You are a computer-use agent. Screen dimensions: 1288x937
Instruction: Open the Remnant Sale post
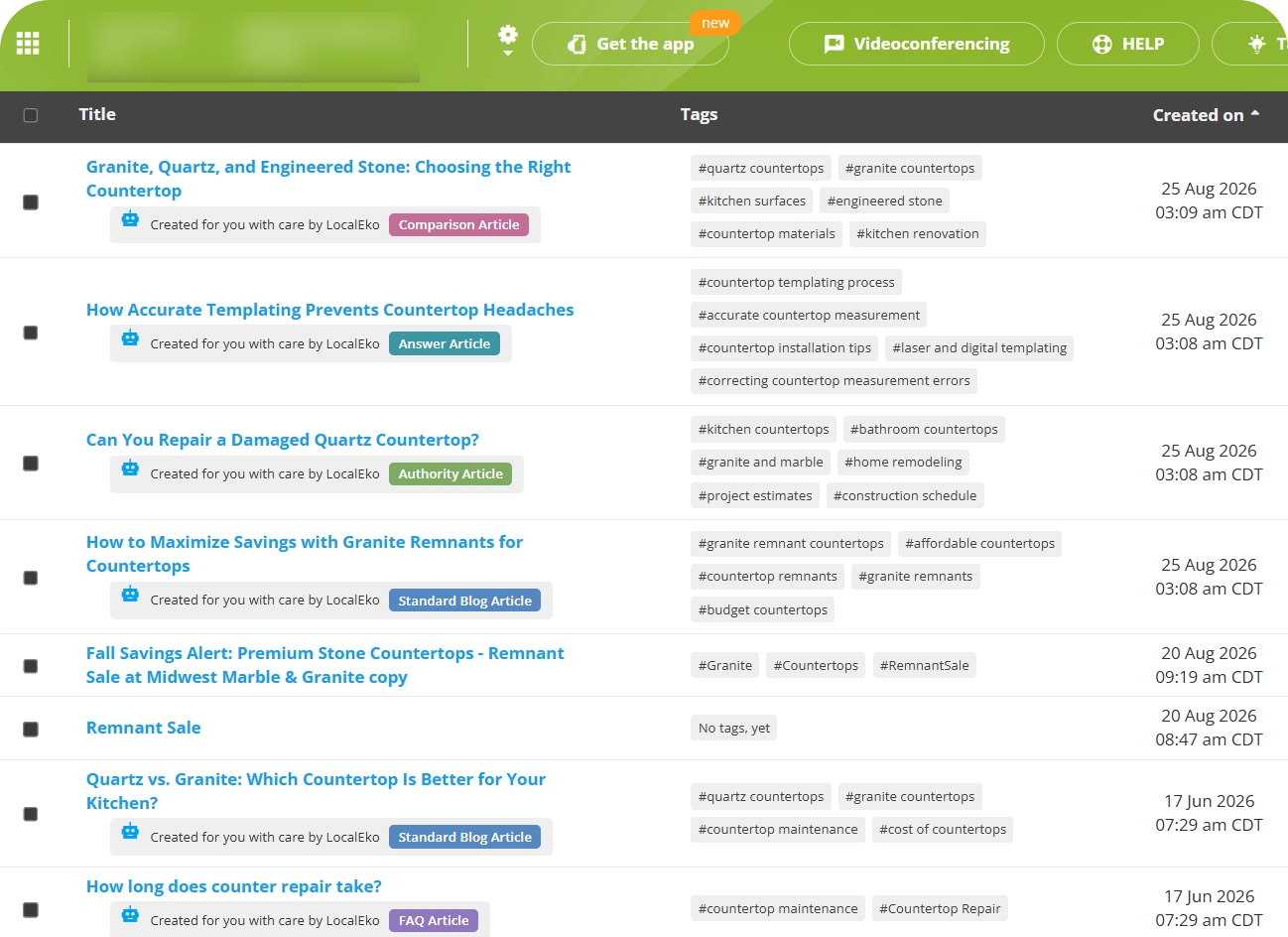(x=144, y=728)
